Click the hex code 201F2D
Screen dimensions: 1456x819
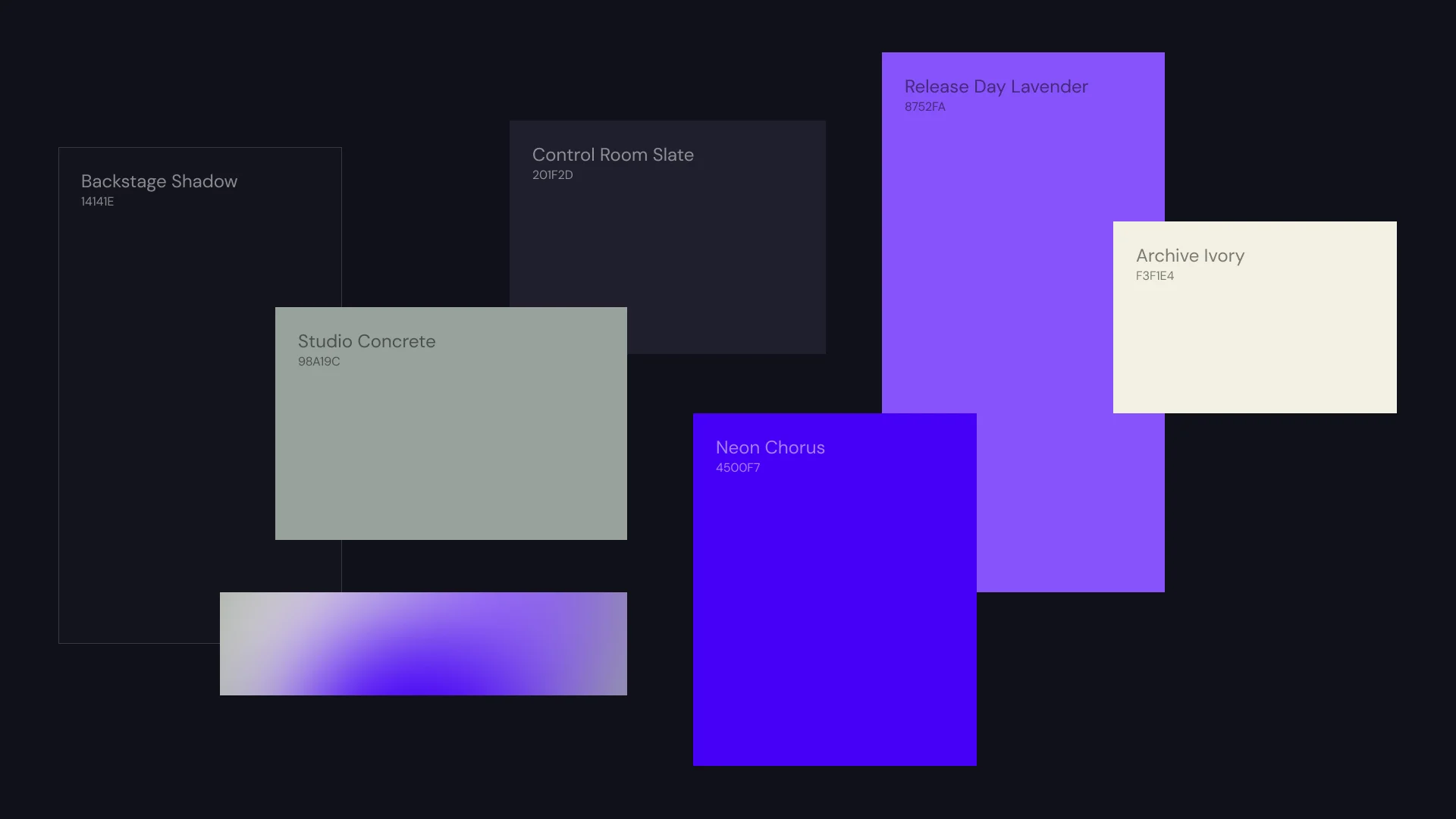[x=553, y=175]
